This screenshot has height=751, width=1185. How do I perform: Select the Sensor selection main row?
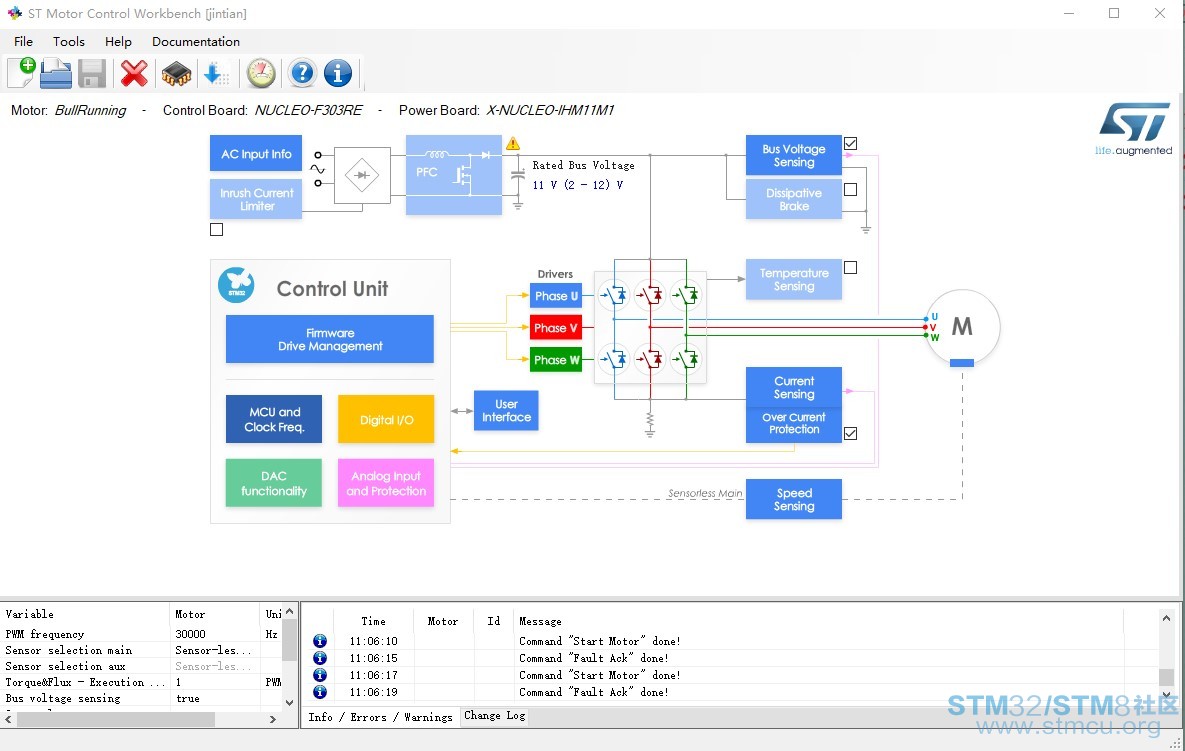click(141, 650)
